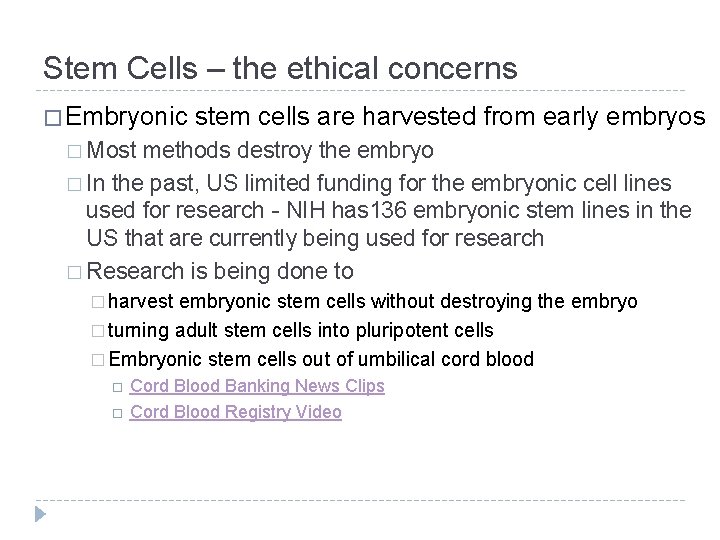Click the square bullet before Cord Blood Banking
The height and width of the screenshot is (540, 720).
[119, 387]
